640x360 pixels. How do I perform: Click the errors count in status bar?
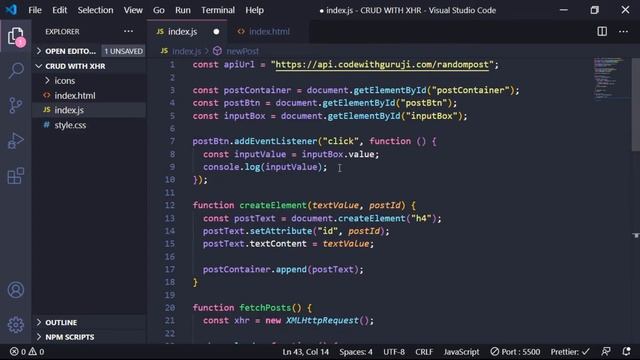18,351
